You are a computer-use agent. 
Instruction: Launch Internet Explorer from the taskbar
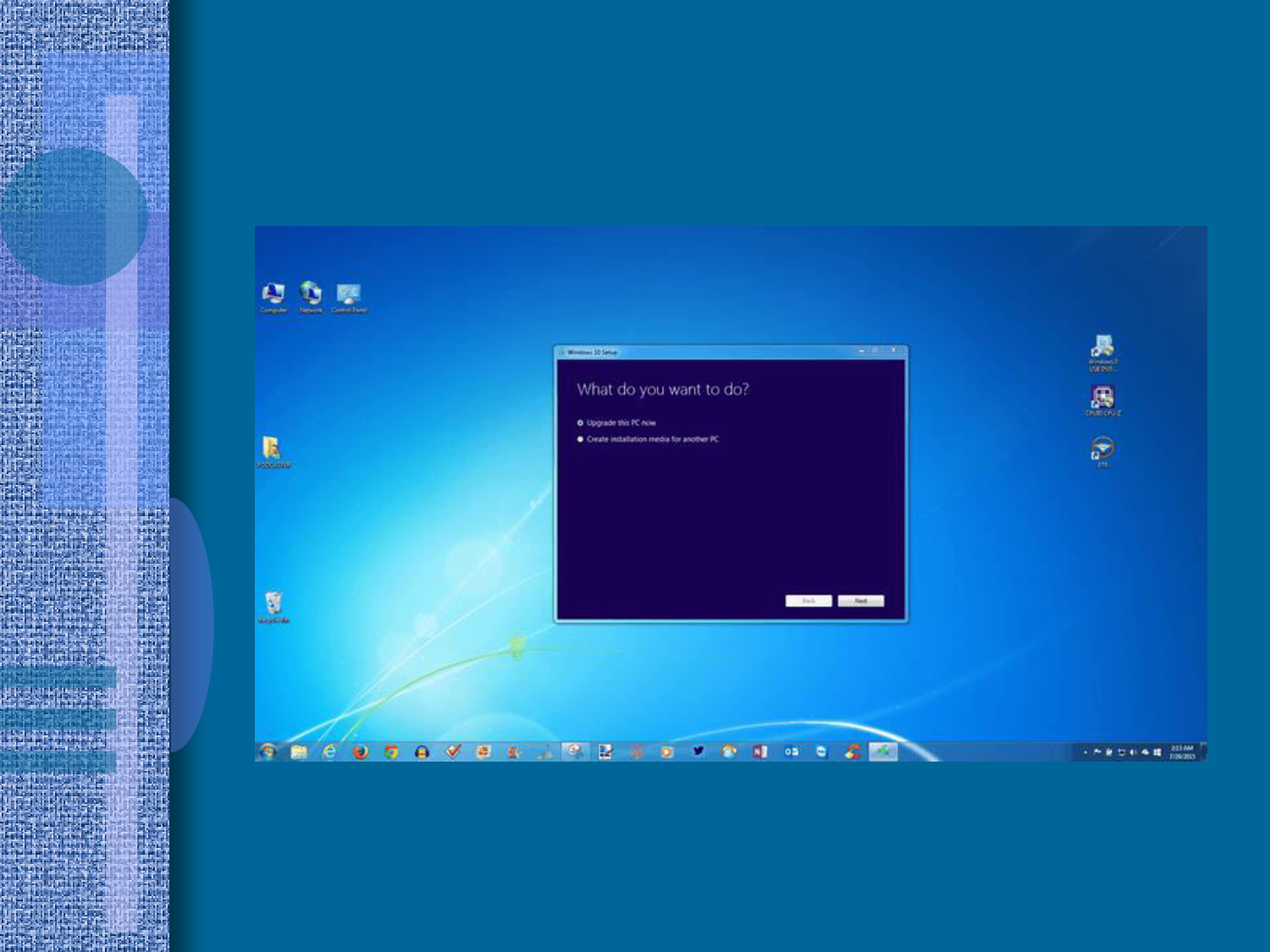pos(329,751)
